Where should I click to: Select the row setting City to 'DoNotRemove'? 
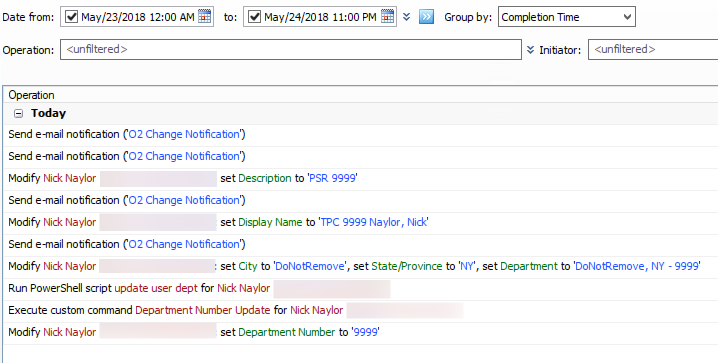click(360, 266)
